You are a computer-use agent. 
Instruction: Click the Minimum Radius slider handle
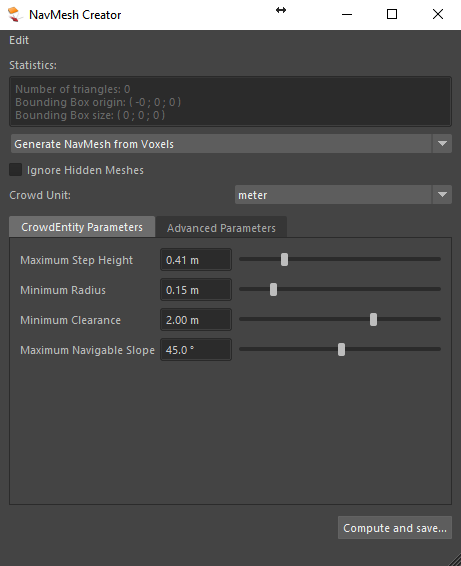[273, 289]
